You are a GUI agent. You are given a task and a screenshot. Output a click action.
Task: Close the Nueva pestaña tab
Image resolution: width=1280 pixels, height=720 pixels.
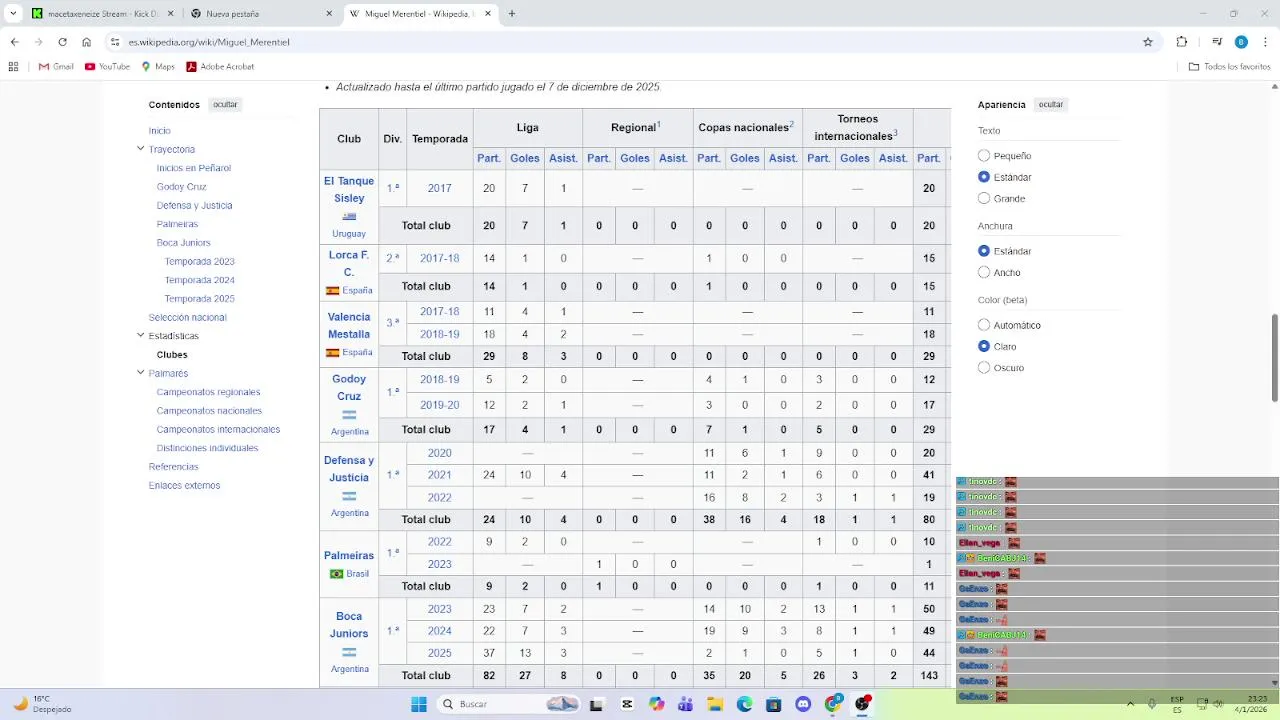coord(329,14)
